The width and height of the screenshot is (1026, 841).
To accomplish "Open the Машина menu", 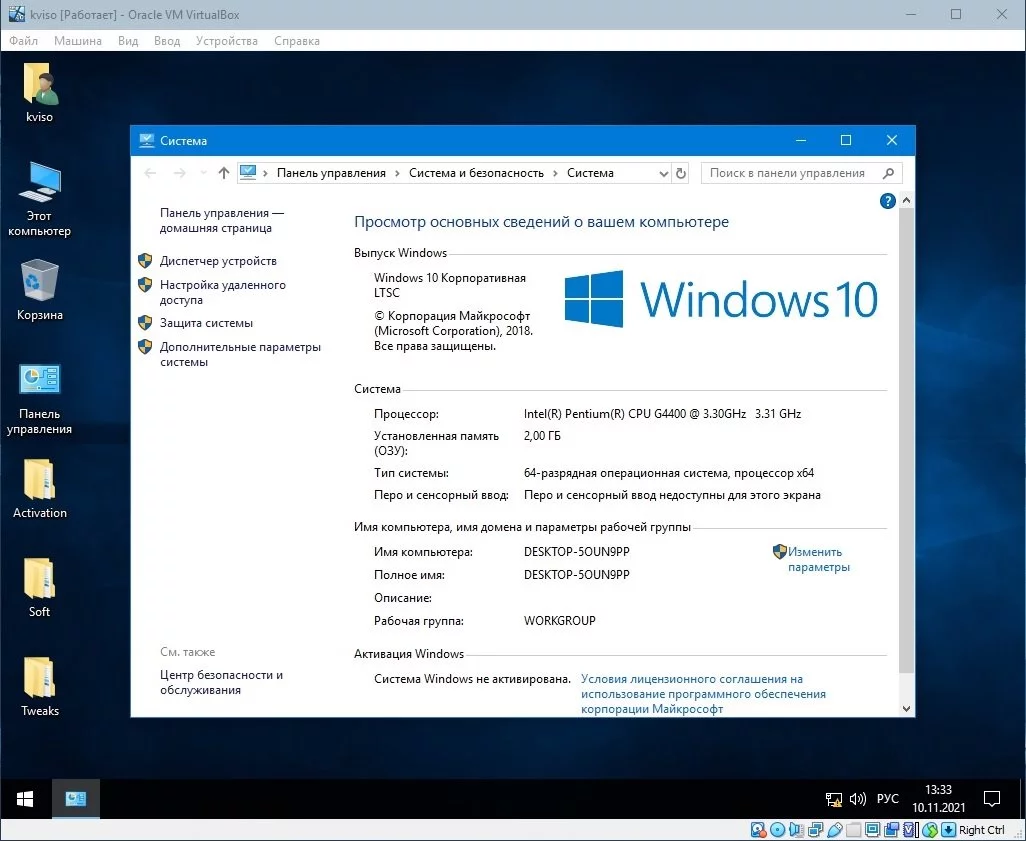I will pos(78,41).
